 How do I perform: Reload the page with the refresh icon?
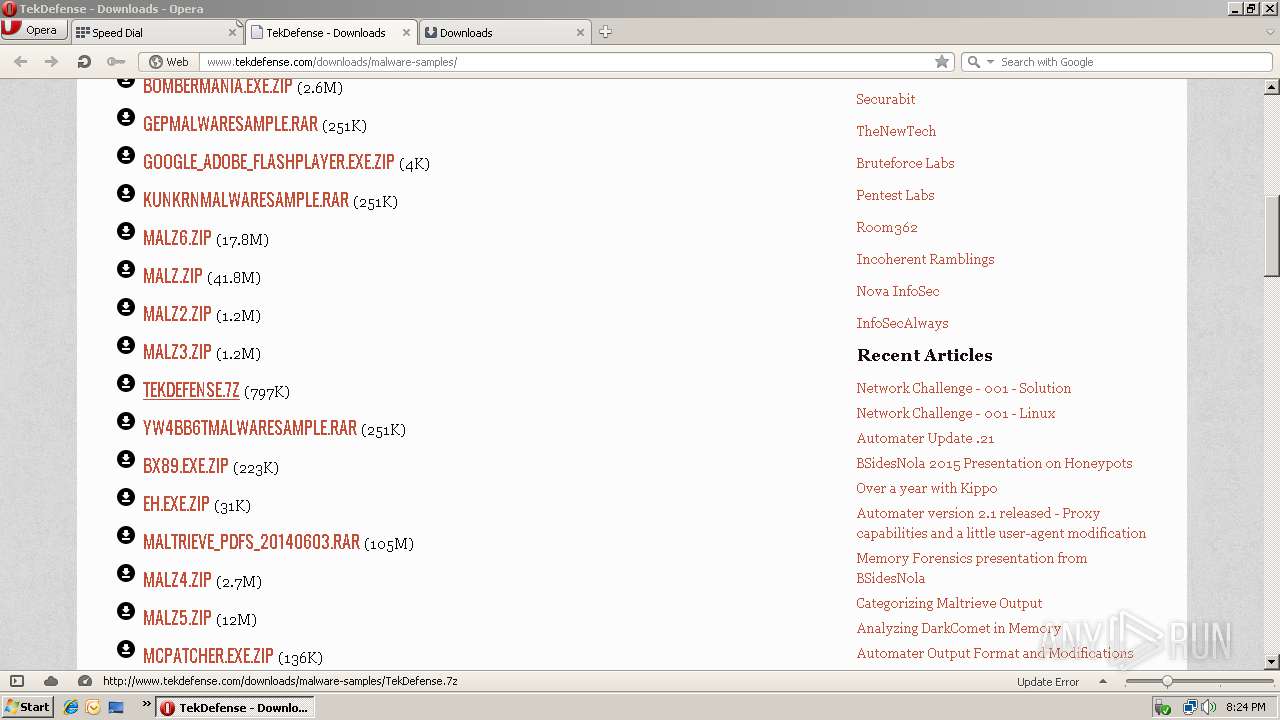(x=84, y=61)
